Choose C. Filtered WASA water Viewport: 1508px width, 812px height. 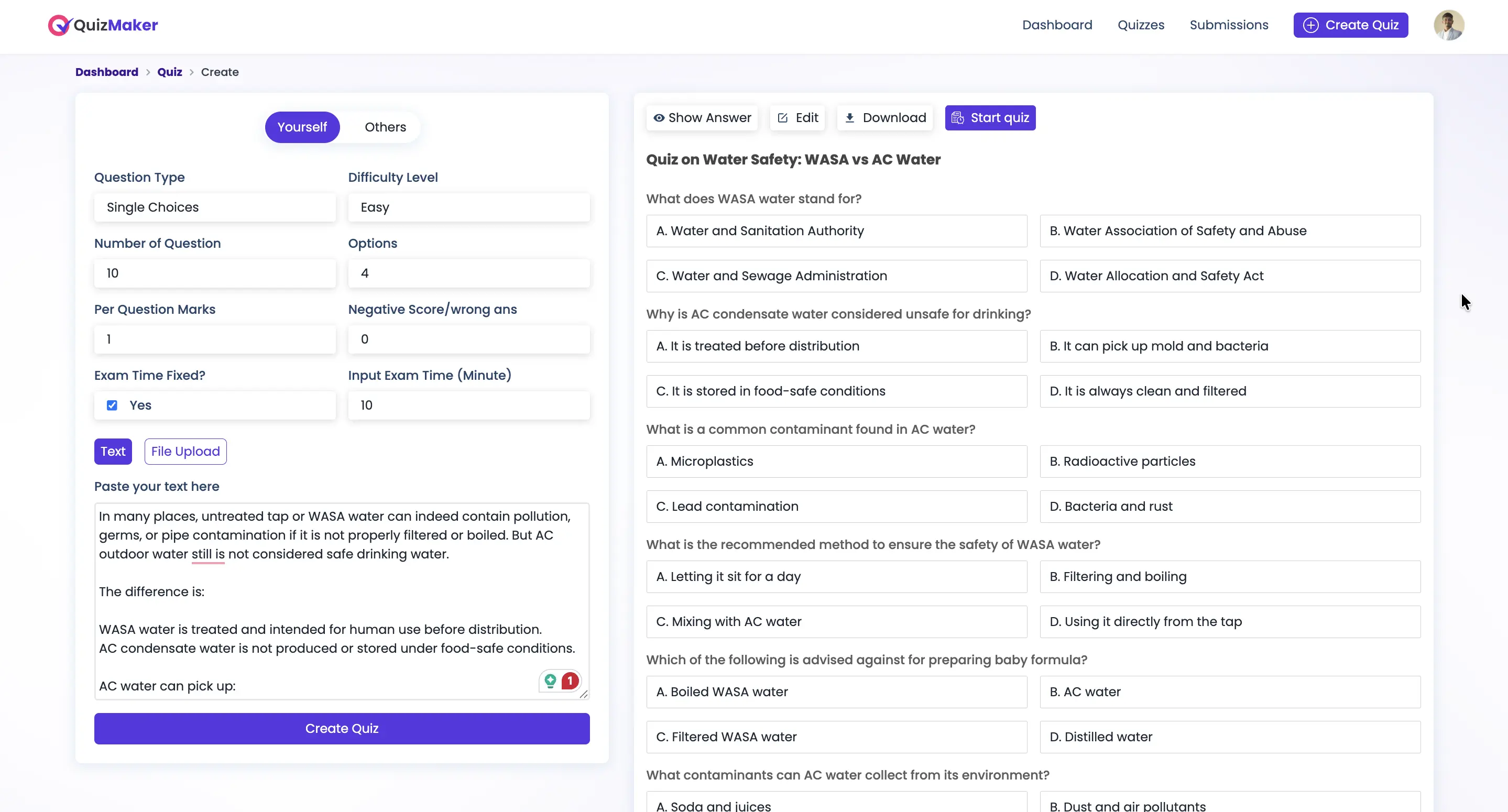[x=837, y=737]
